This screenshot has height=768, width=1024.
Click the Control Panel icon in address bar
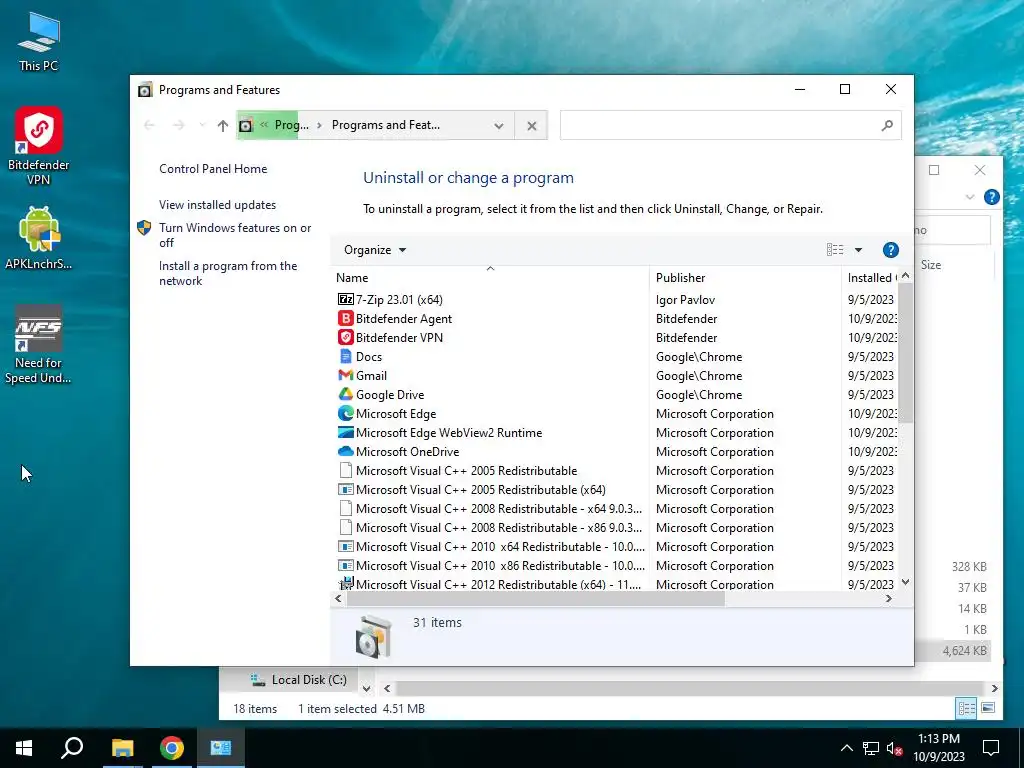pos(246,125)
